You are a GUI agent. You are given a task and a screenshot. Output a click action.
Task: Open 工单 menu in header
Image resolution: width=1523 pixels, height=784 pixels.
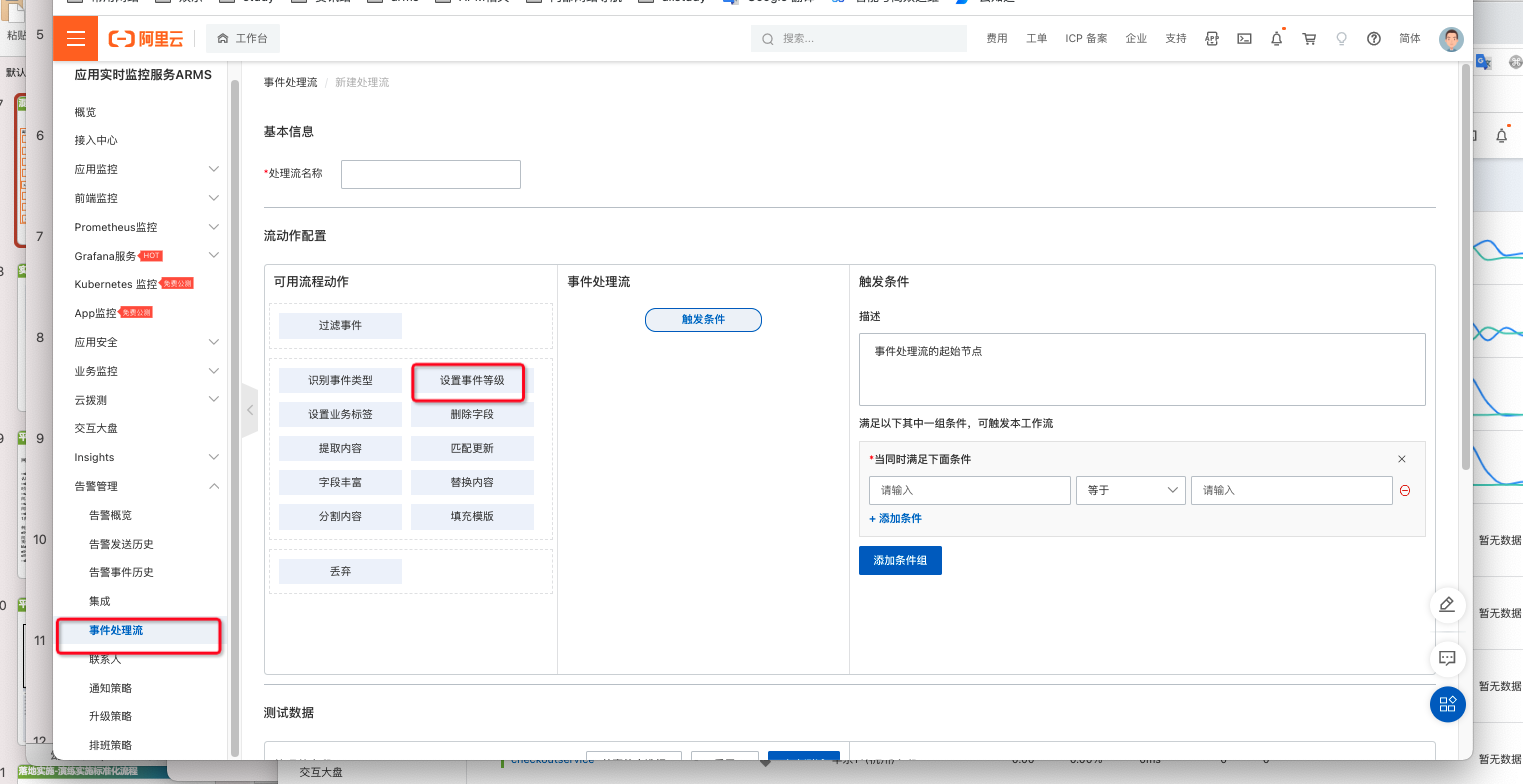point(1037,39)
